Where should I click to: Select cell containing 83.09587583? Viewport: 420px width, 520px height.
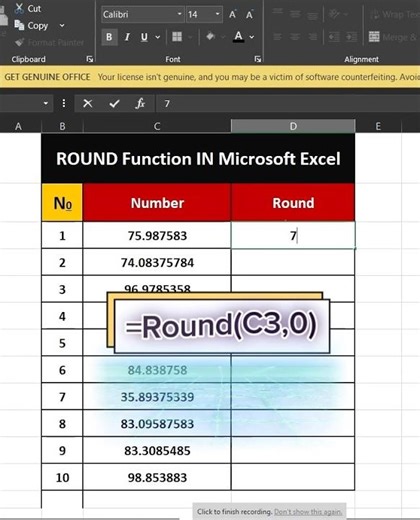157,424
